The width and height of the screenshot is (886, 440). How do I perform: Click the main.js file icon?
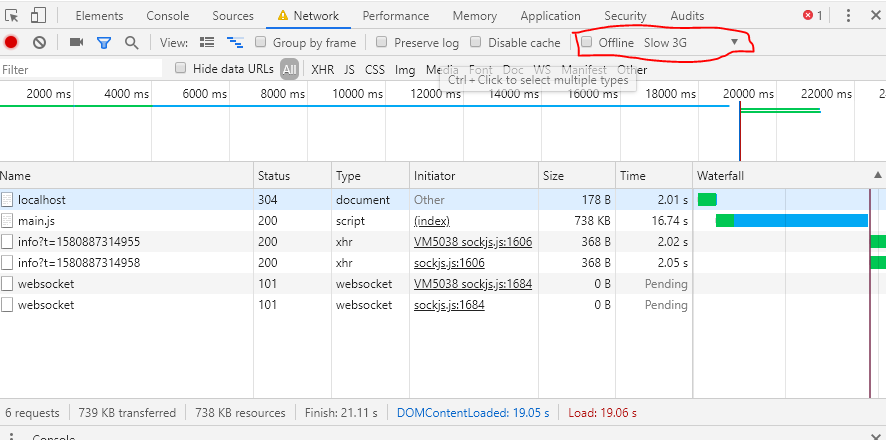click(x=7, y=221)
